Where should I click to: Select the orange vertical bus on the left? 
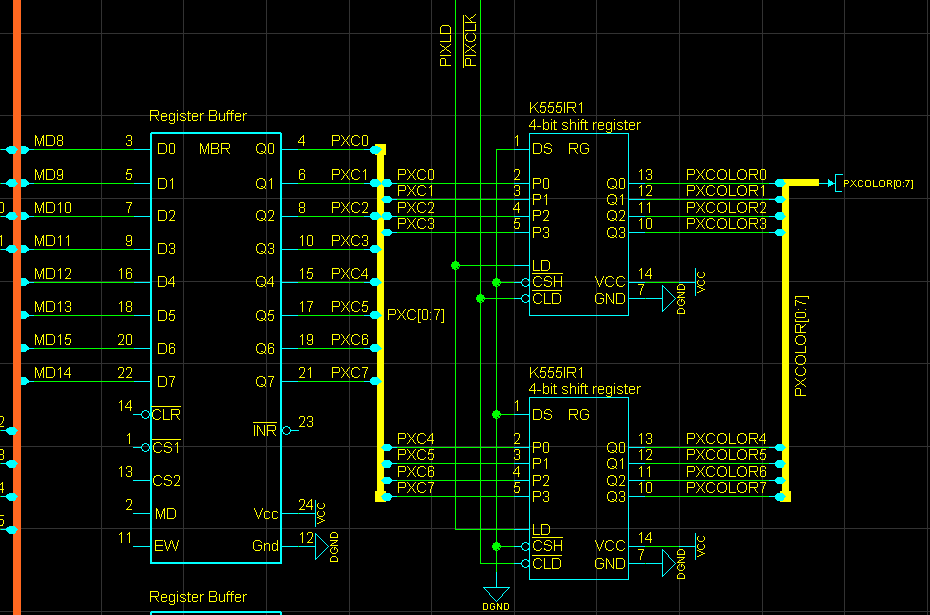pos(17,307)
